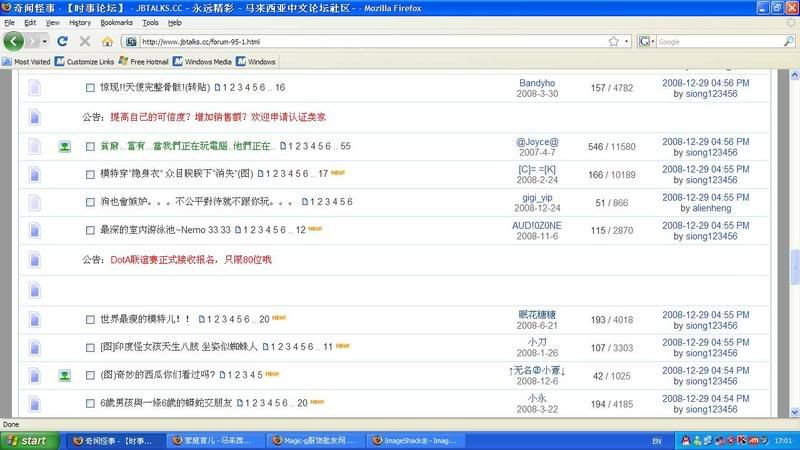Go to the Home page icon
The width and height of the screenshot is (800, 450).
tap(107, 41)
